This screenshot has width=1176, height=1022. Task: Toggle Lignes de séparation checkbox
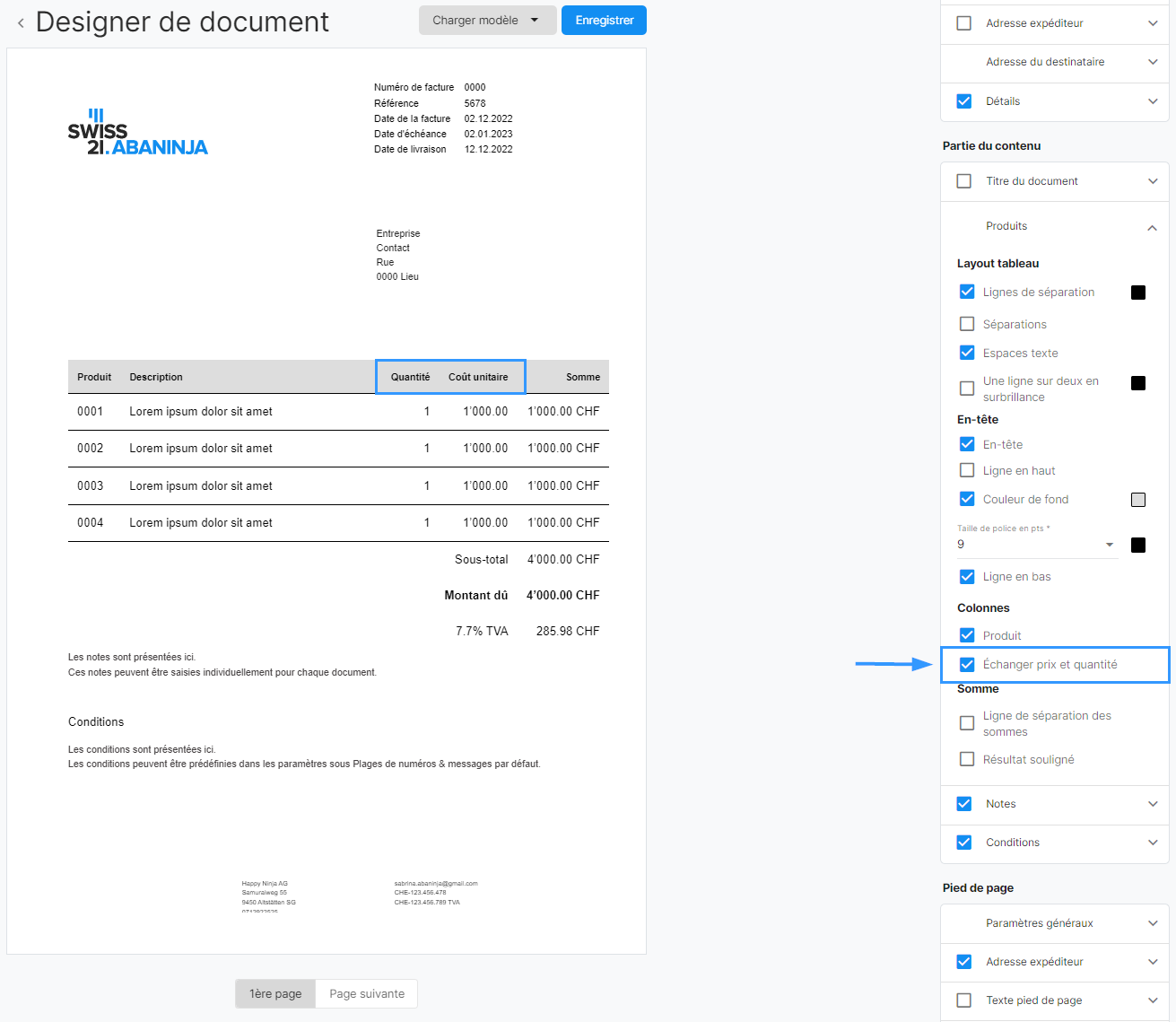coord(967,292)
